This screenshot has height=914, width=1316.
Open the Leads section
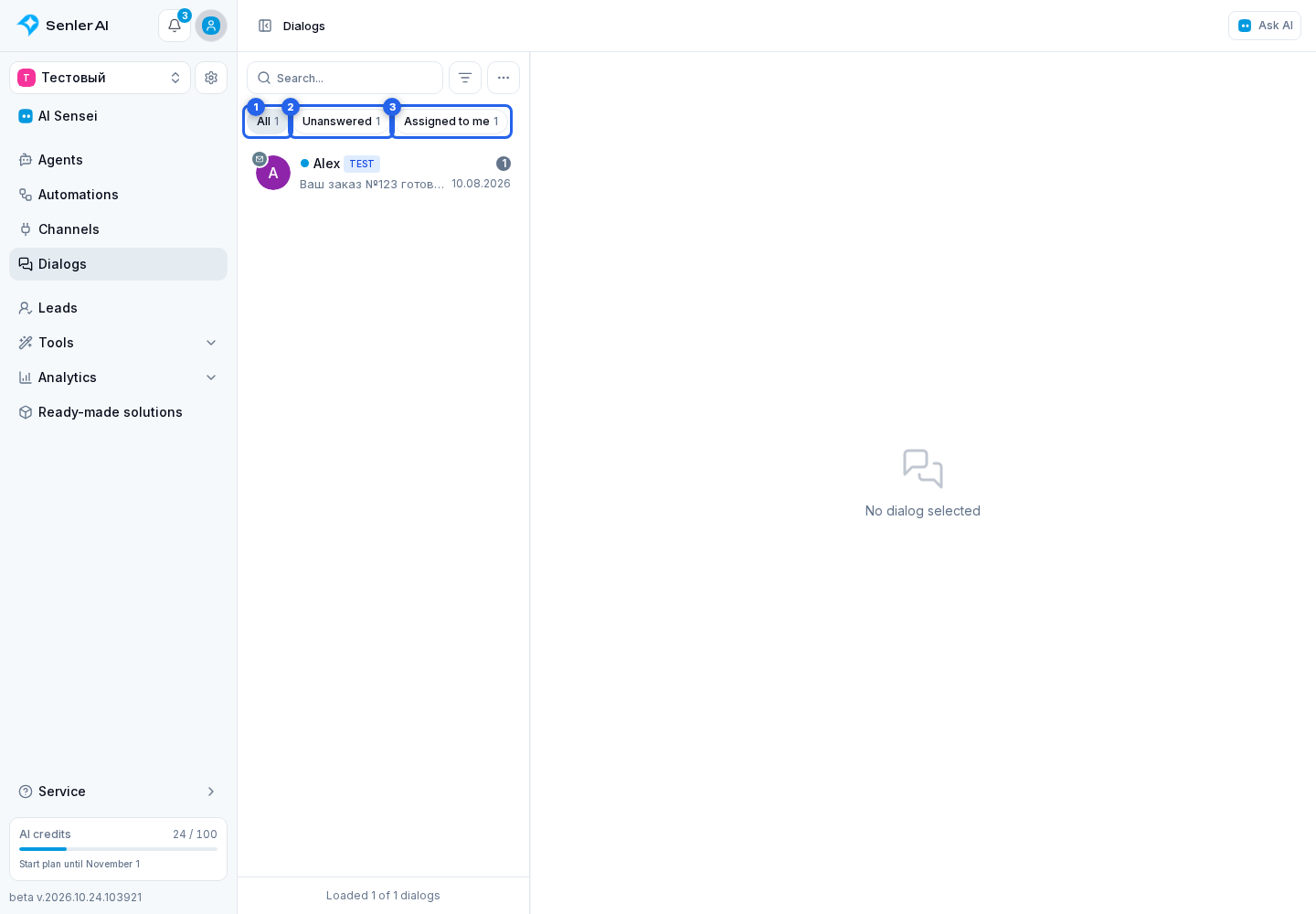click(x=119, y=308)
